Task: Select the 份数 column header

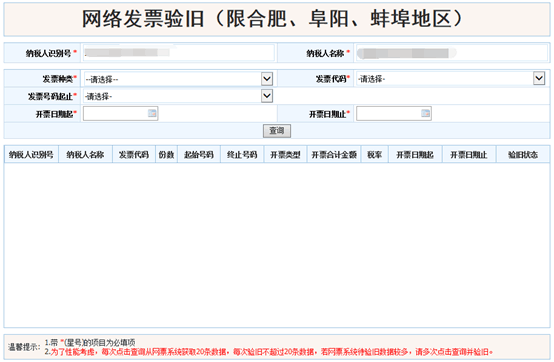Action: [166, 155]
